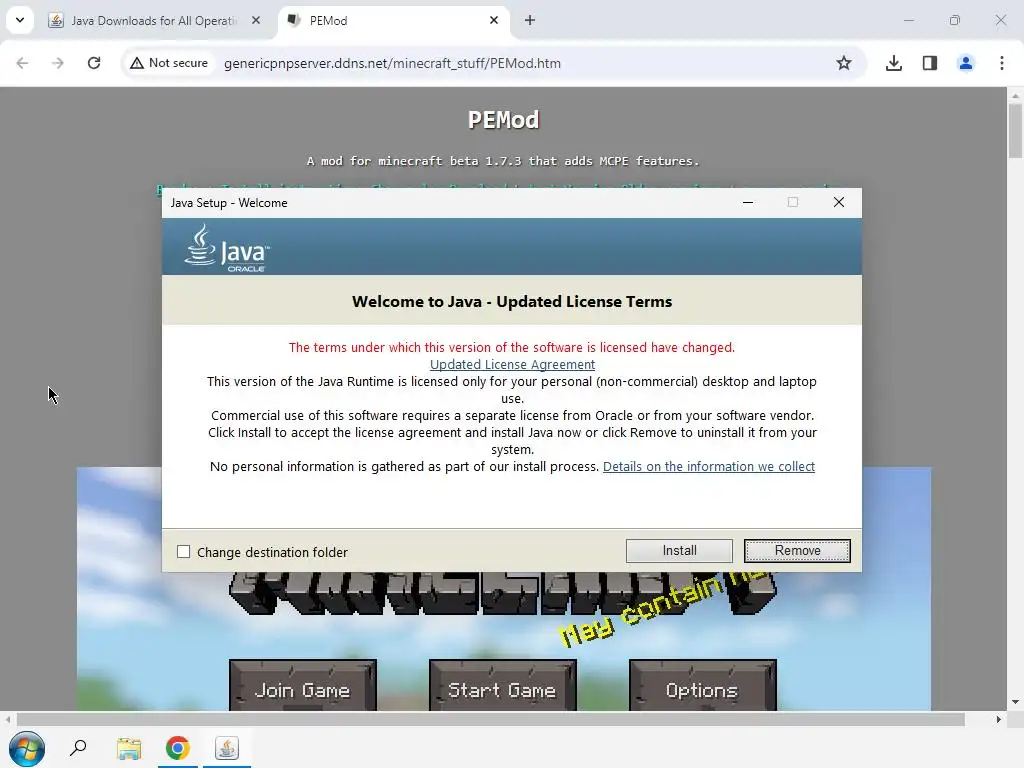Open File Explorer from taskbar
This screenshot has height=768, width=1024.
pos(129,748)
